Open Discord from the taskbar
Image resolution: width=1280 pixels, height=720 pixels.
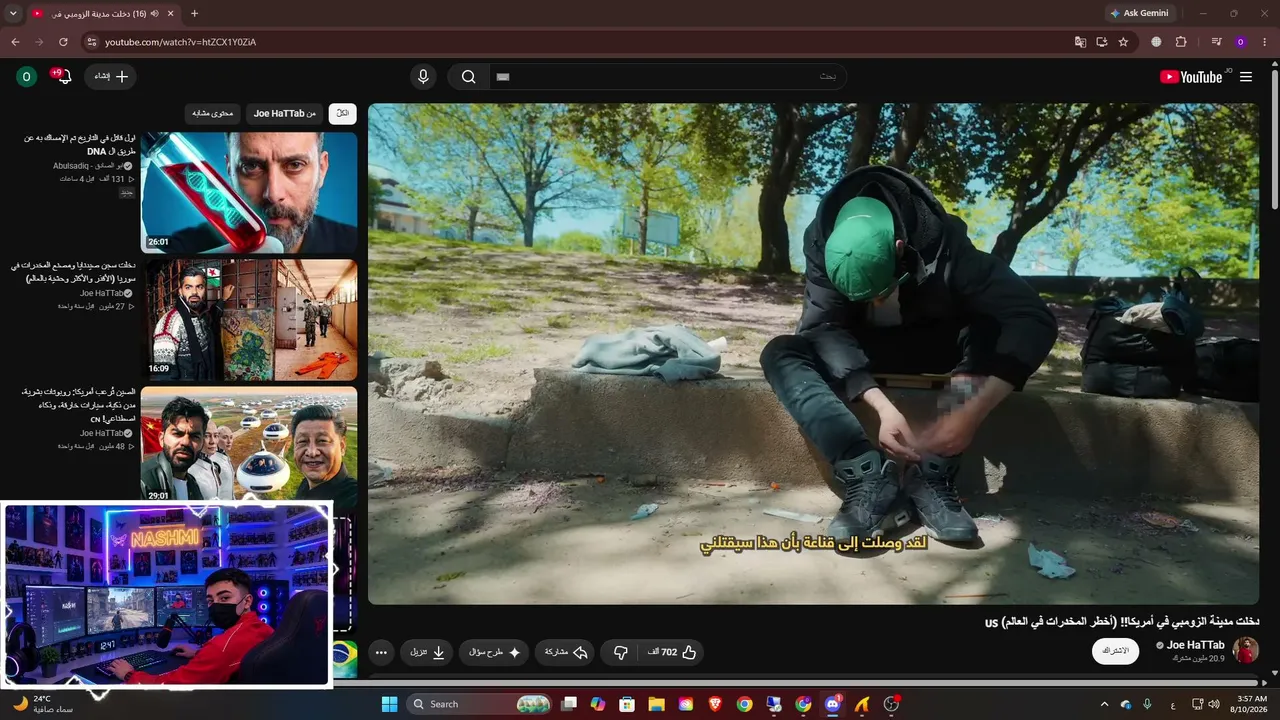[833, 704]
